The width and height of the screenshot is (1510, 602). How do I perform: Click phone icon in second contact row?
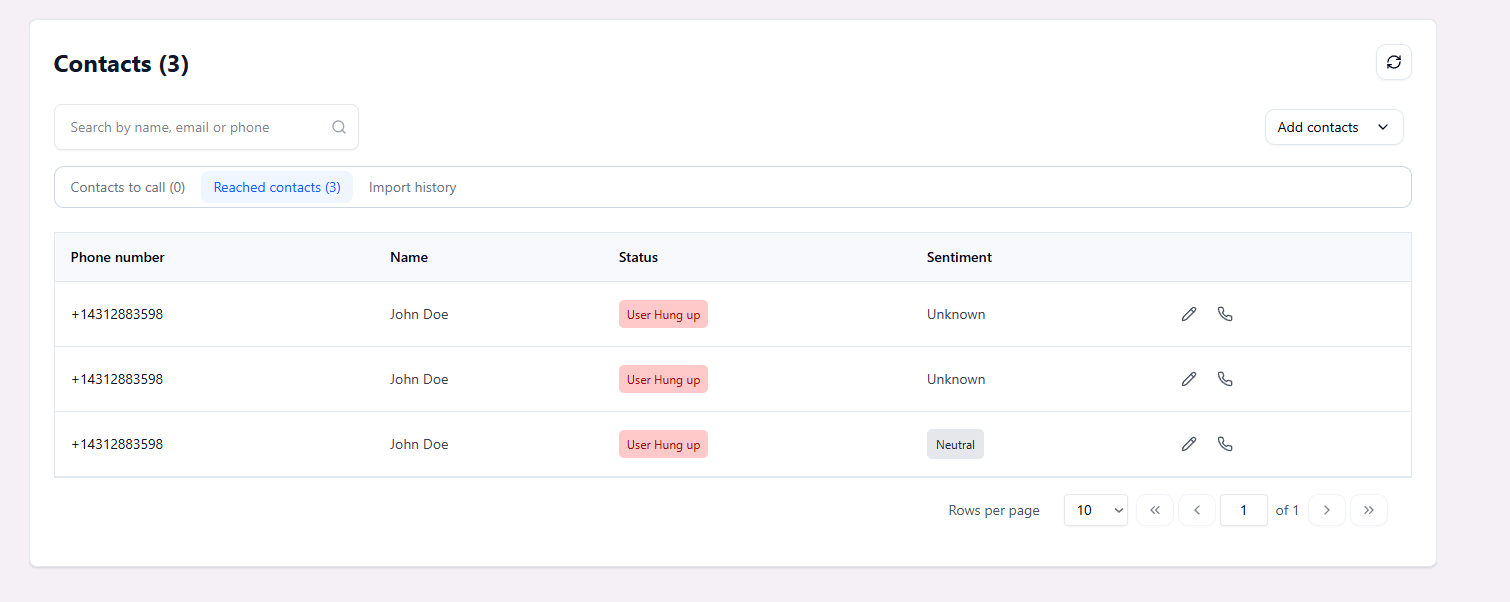(1225, 379)
